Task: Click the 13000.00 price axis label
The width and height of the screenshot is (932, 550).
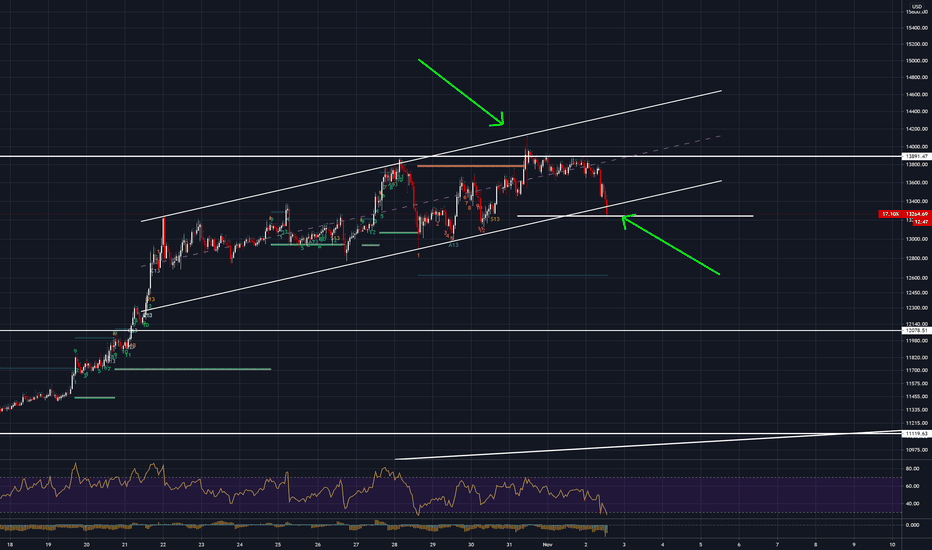Action: (x=917, y=239)
